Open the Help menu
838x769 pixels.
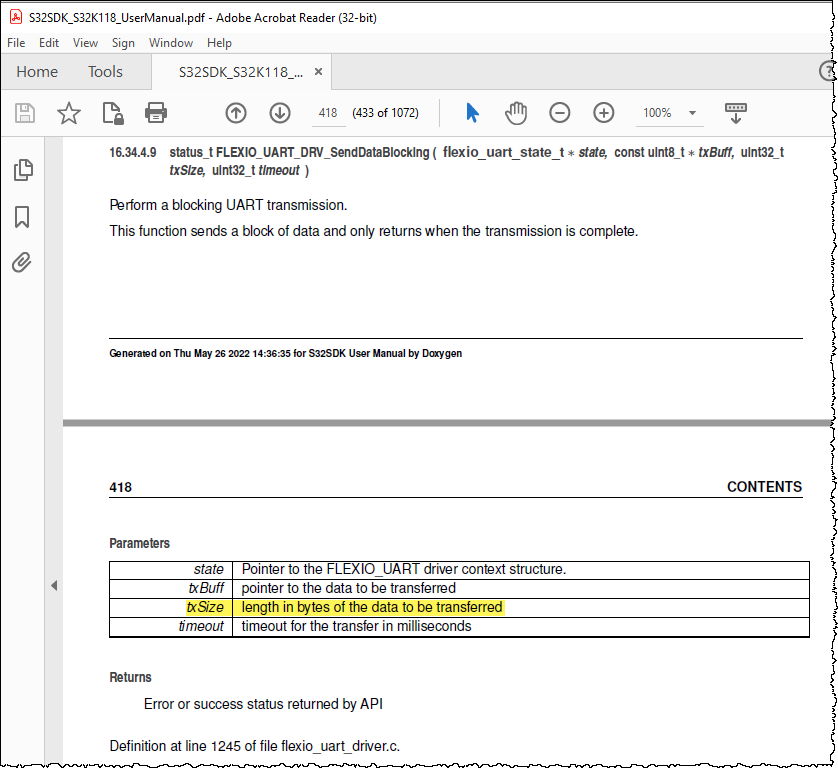coord(219,43)
